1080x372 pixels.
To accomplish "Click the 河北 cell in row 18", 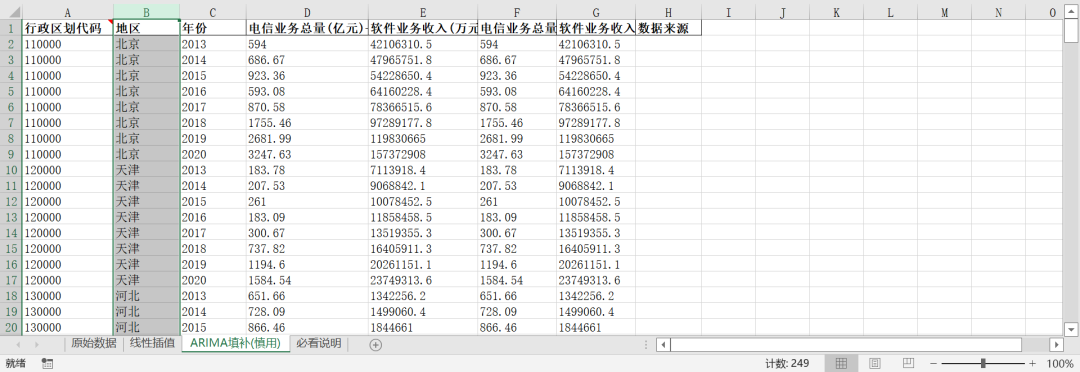I will click(147, 296).
